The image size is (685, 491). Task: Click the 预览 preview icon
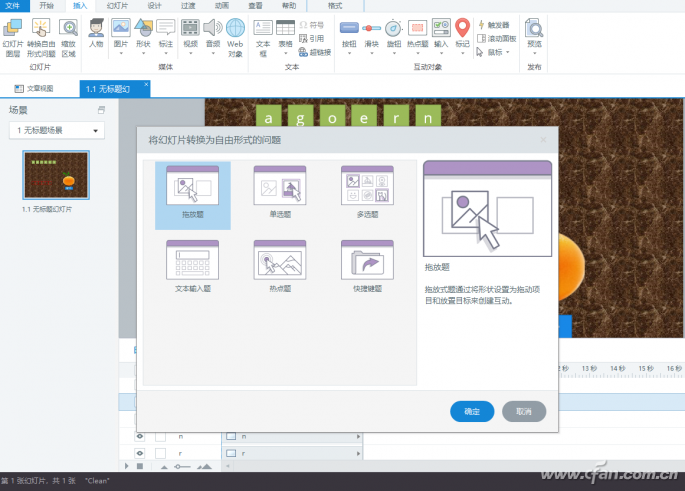pos(534,28)
